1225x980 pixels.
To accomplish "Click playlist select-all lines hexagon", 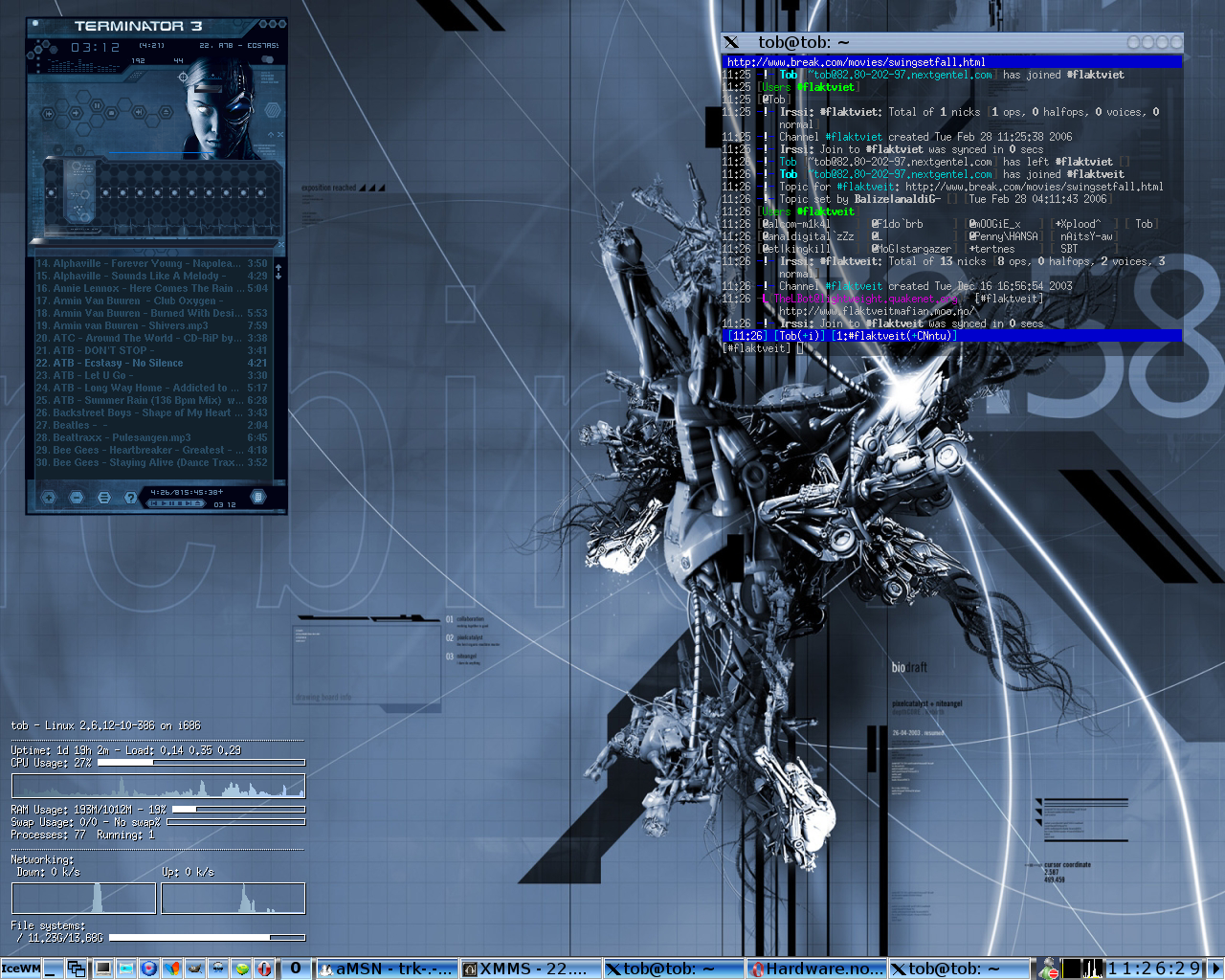I will [103, 497].
